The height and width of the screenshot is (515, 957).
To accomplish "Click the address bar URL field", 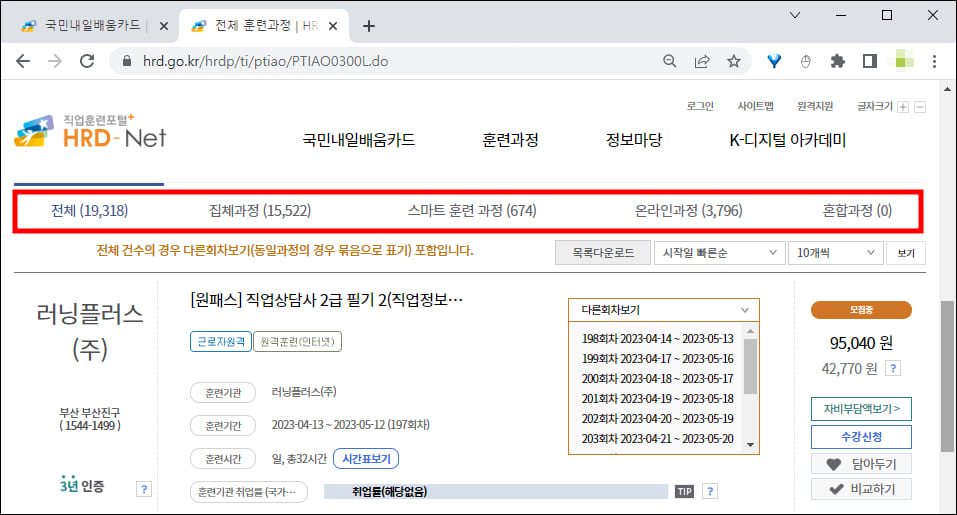I will [x=391, y=61].
